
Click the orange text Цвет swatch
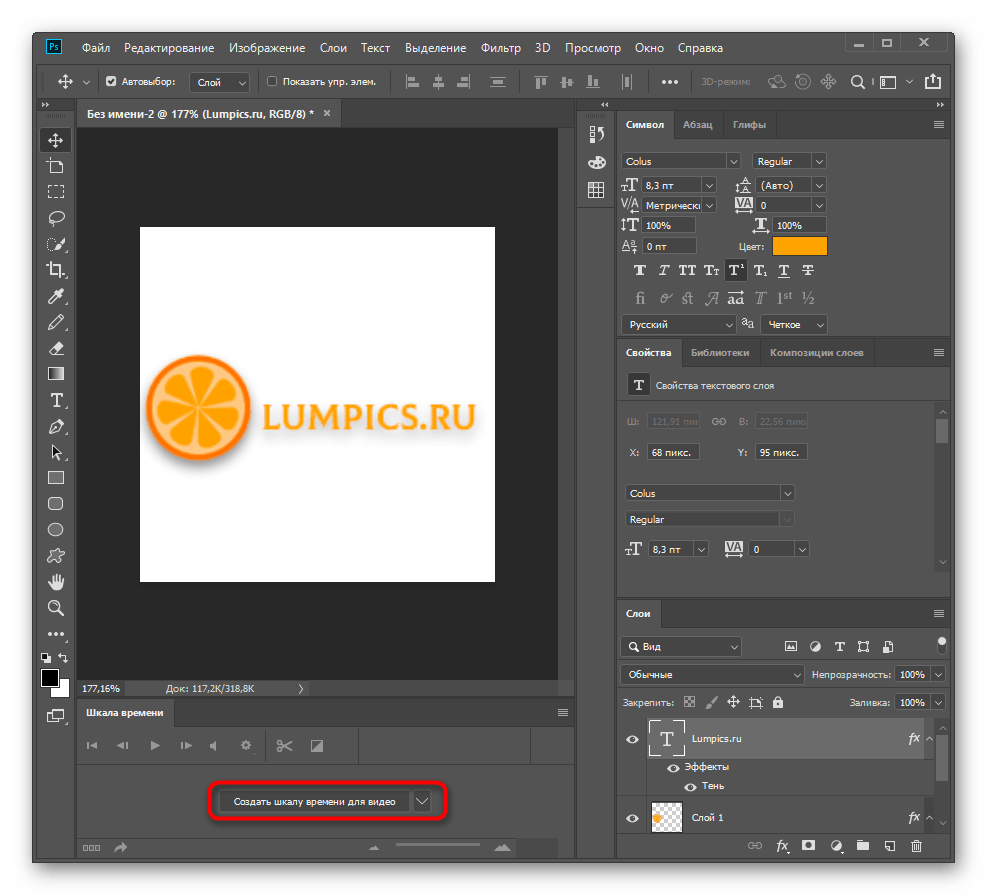tap(799, 246)
